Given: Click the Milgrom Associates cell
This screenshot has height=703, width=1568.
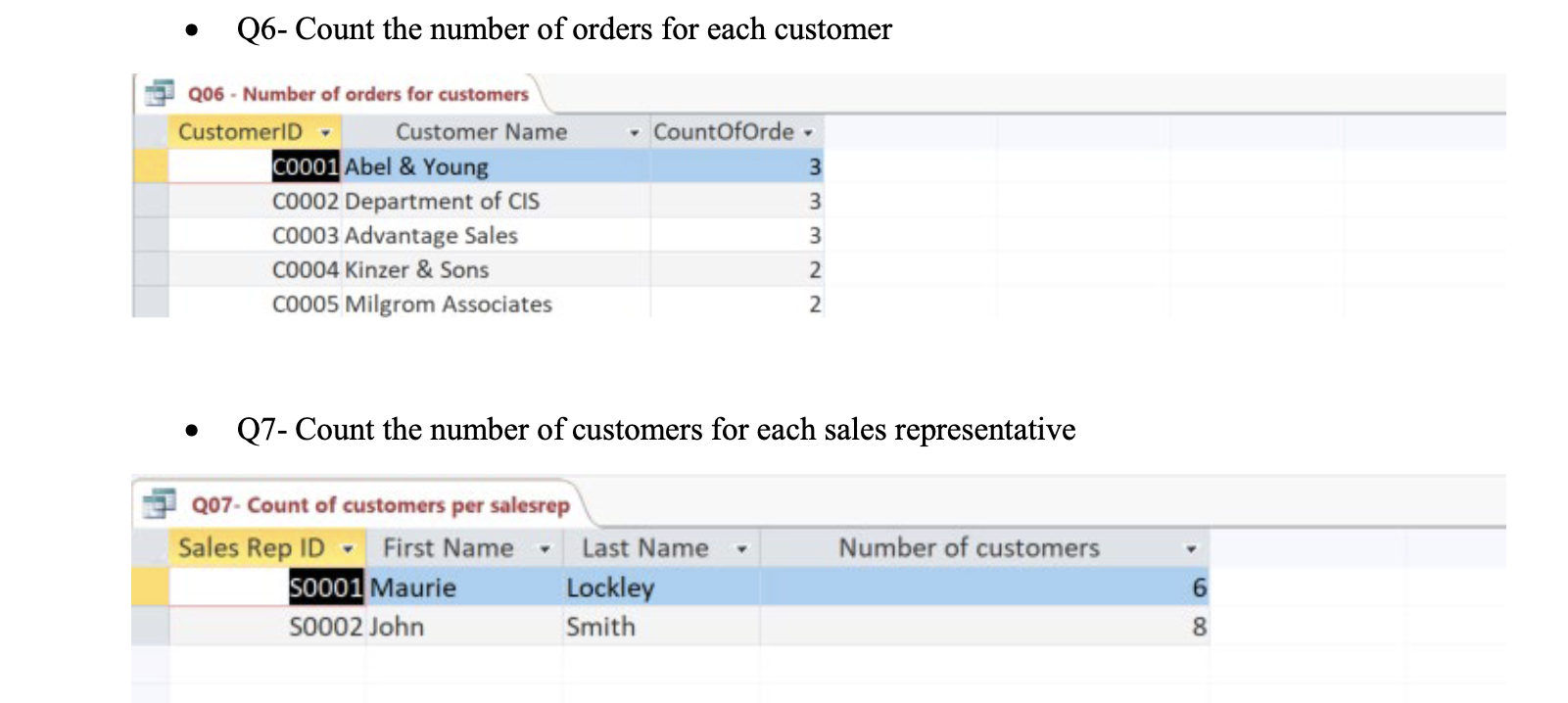Looking at the screenshot, I should 495,304.
